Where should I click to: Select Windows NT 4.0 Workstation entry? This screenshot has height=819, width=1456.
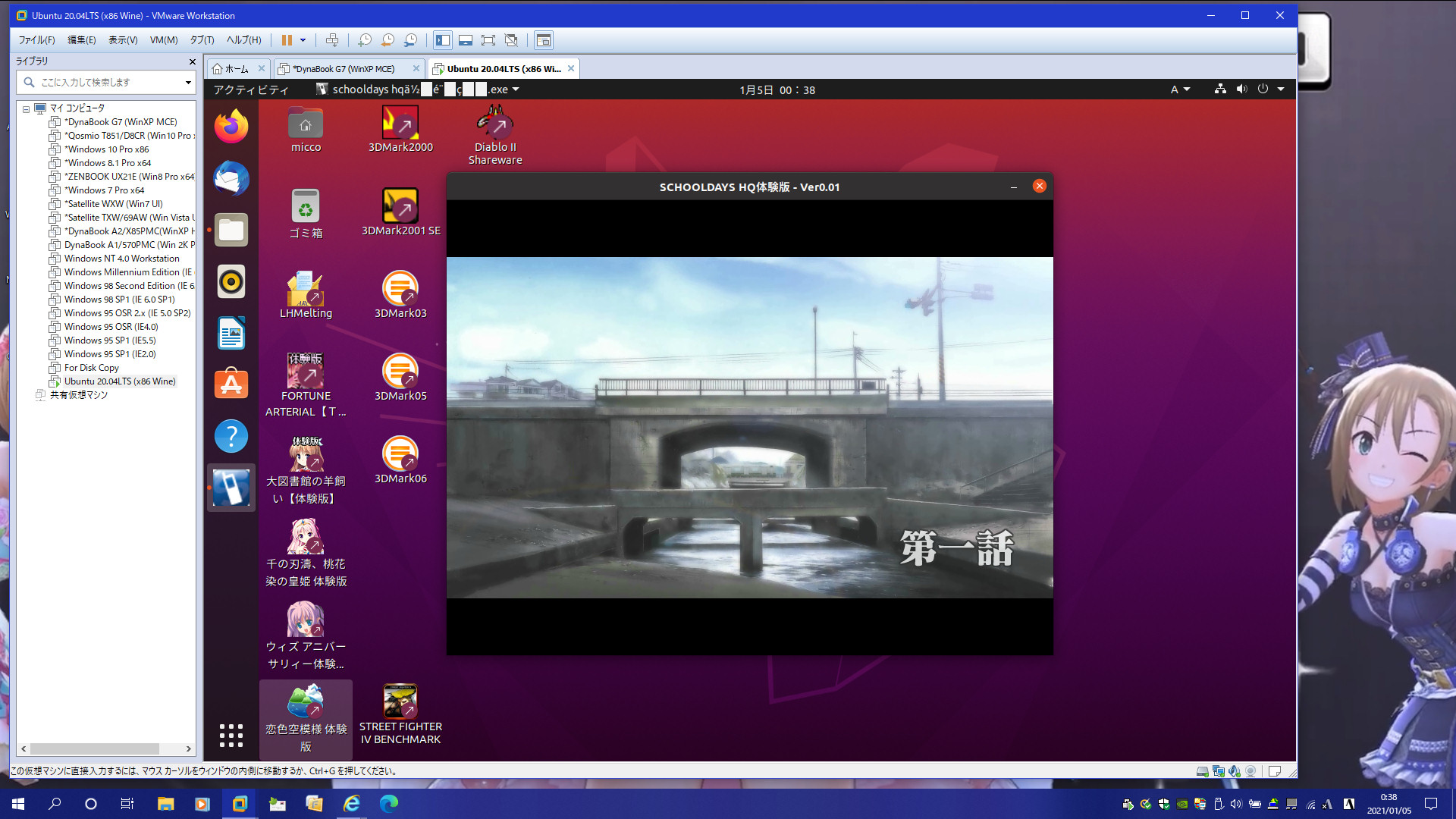point(121,259)
